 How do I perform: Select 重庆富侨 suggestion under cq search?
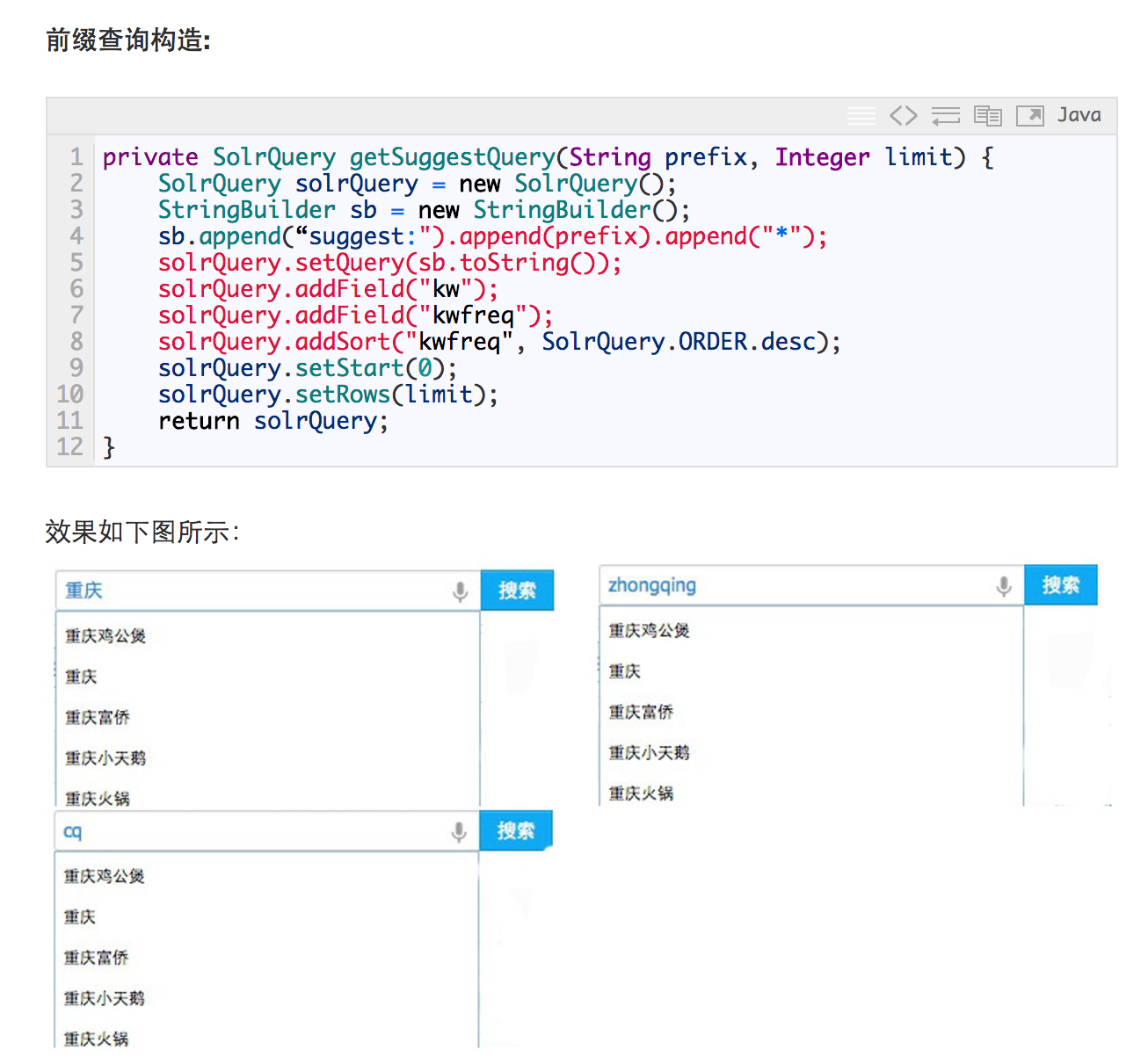[x=96, y=957]
